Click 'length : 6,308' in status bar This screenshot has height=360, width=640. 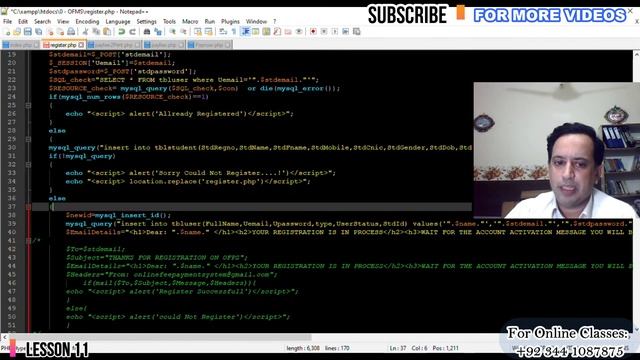303,348
